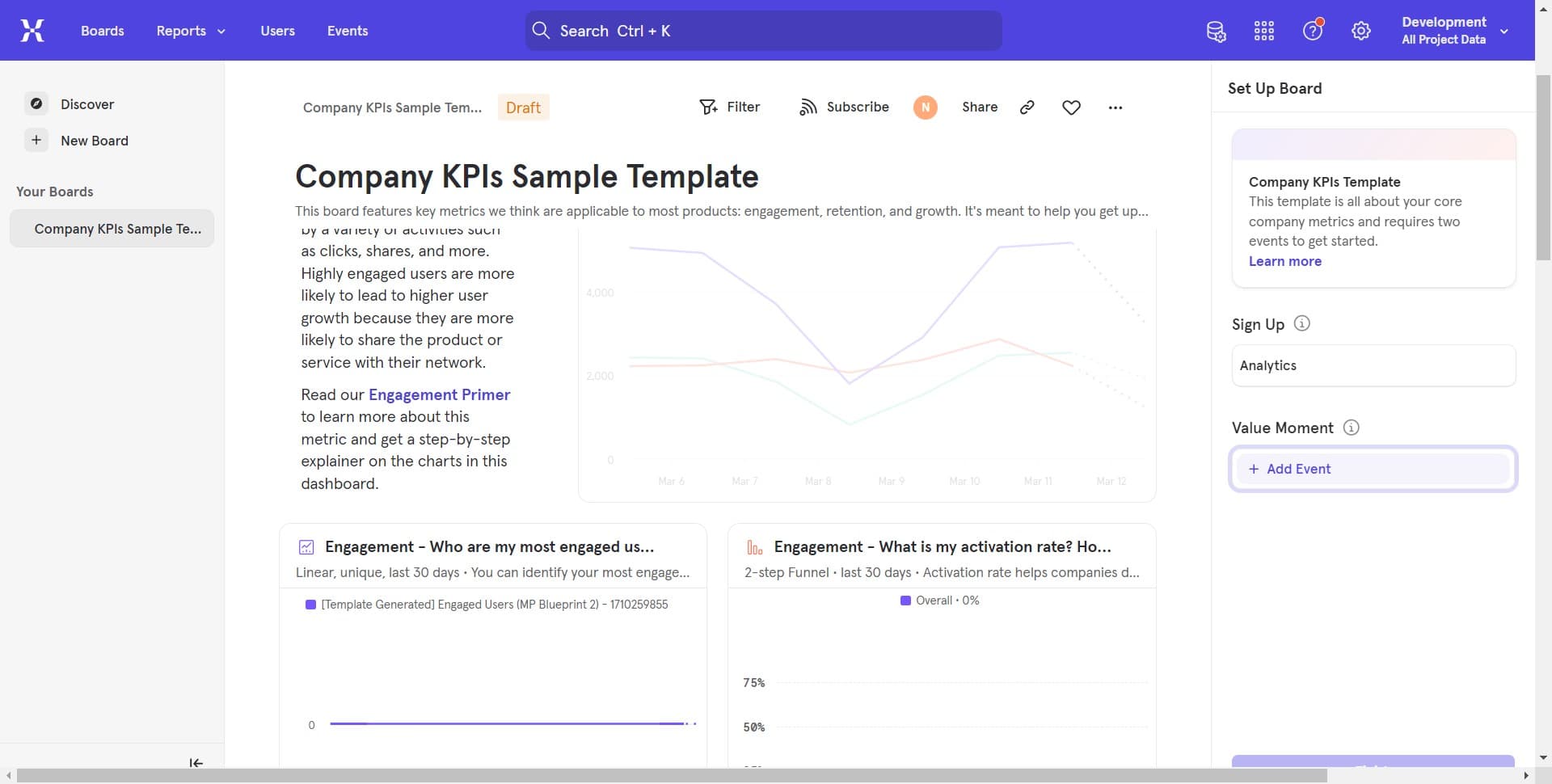Image resolution: width=1552 pixels, height=784 pixels.
Task: Open the help question mark icon
Action: point(1312,32)
